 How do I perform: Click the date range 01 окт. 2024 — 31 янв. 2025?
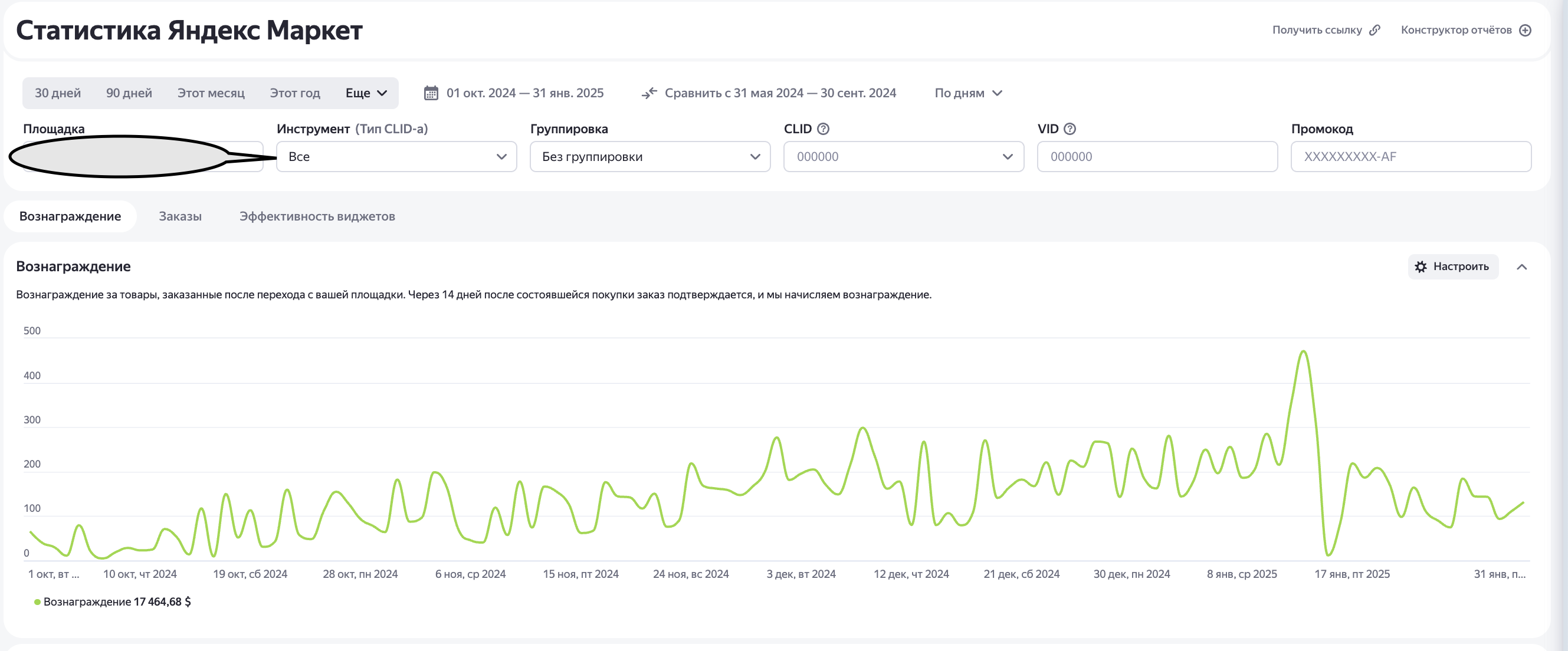coord(525,93)
